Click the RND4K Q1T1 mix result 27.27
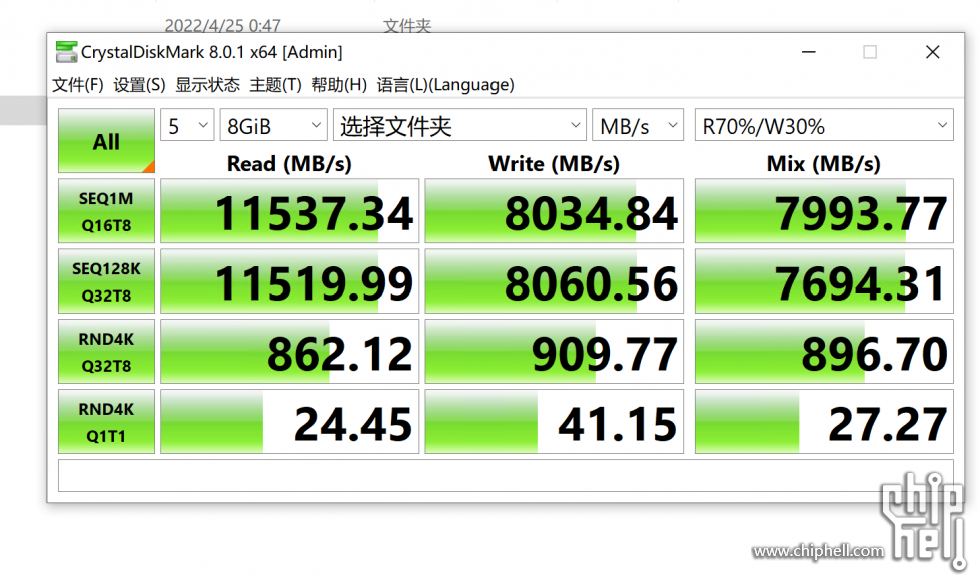 [x=824, y=422]
